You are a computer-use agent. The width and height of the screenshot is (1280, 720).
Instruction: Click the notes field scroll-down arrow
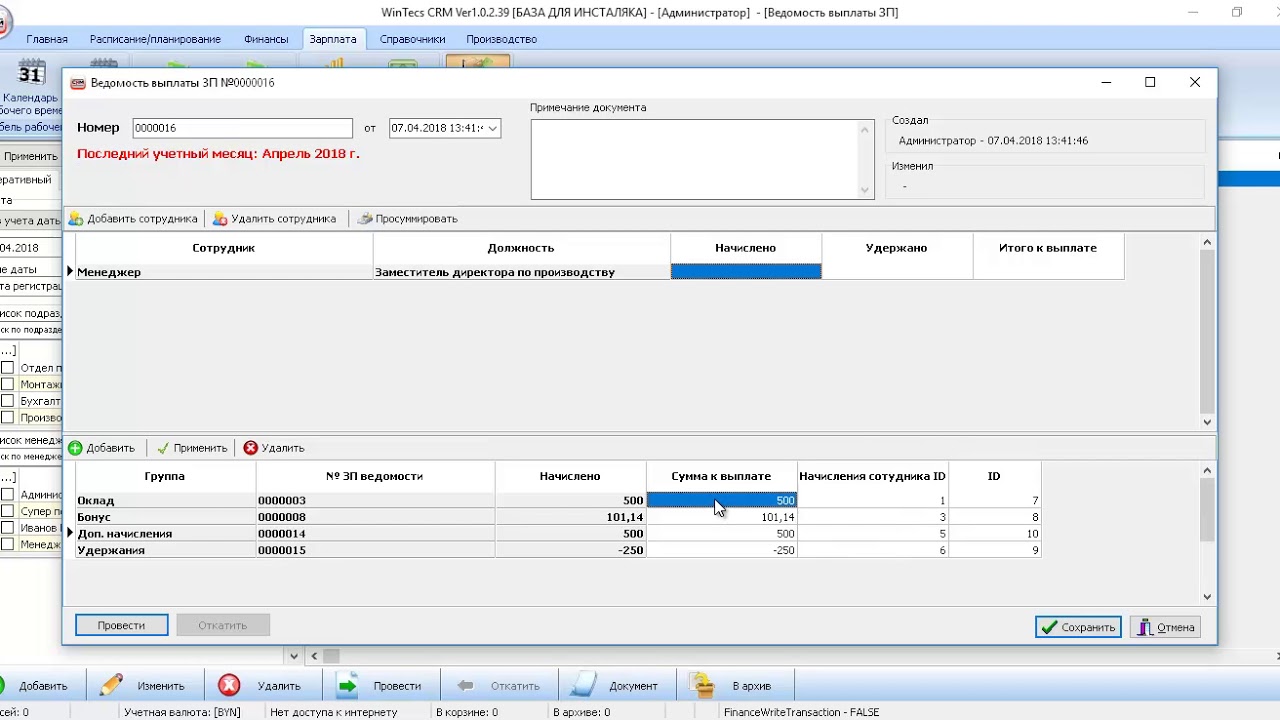pyautogui.click(x=865, y=190)
